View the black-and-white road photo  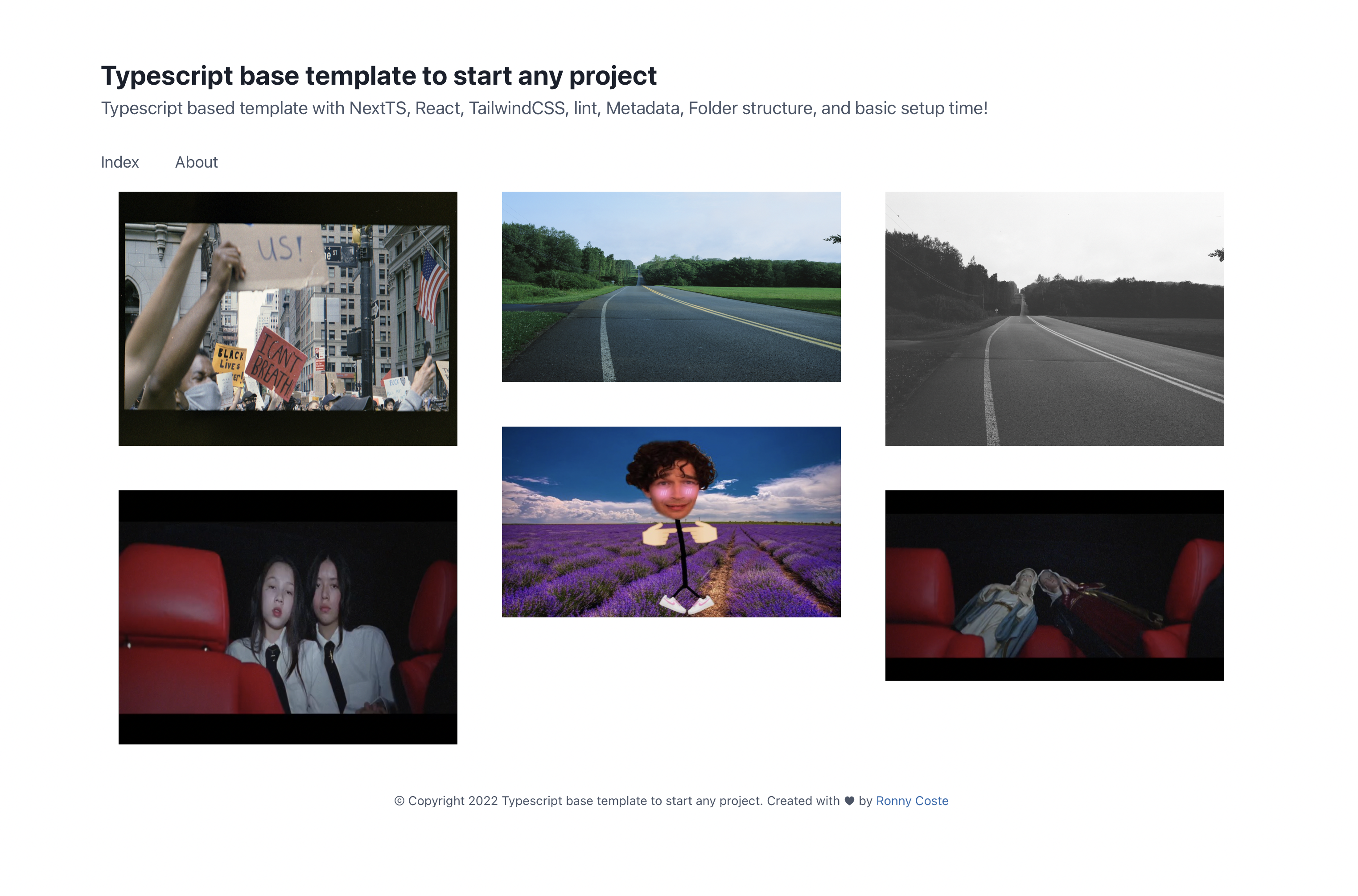click(1054, 318)
